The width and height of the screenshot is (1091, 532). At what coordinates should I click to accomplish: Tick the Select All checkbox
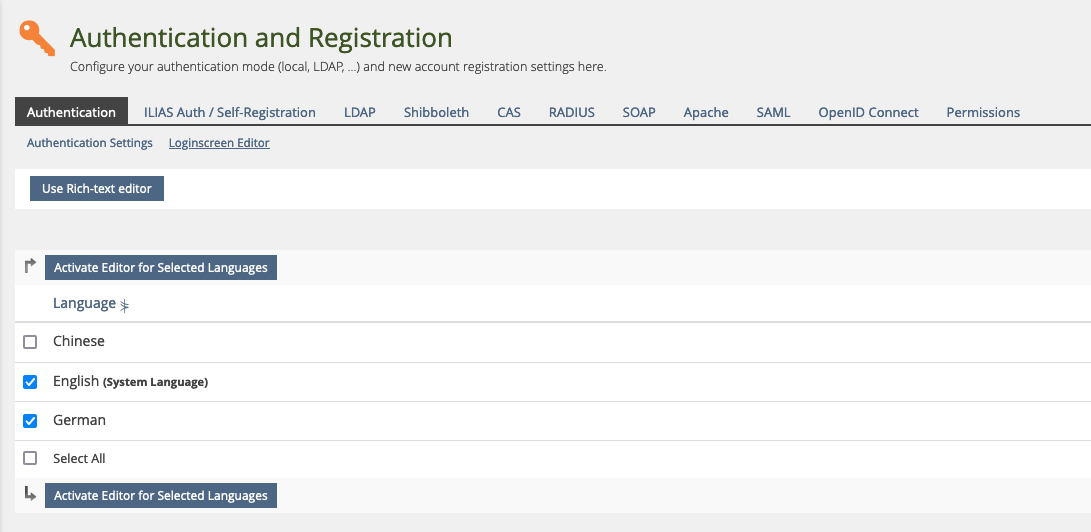pos(30,459)
